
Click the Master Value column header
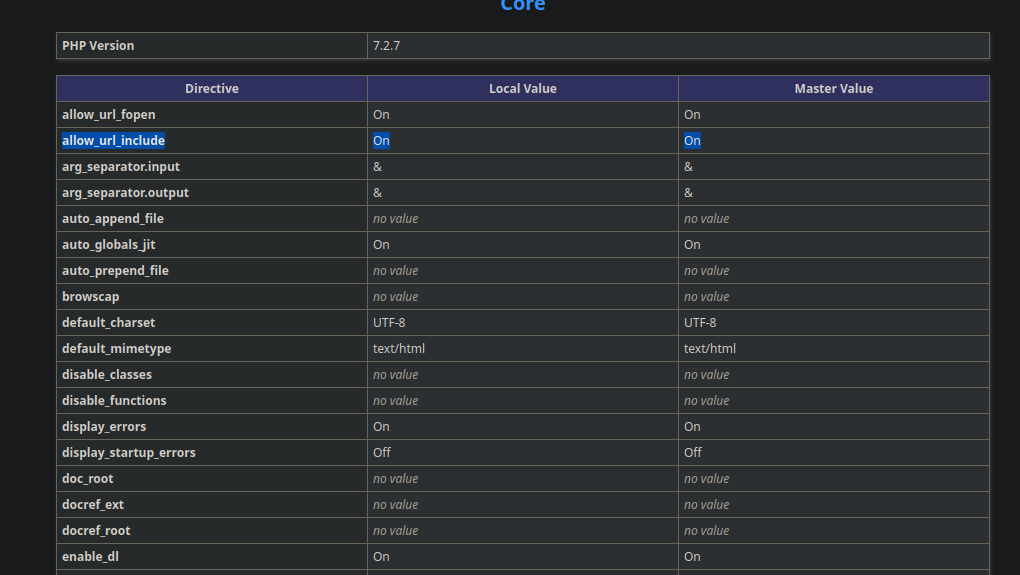tap(834, 88)
